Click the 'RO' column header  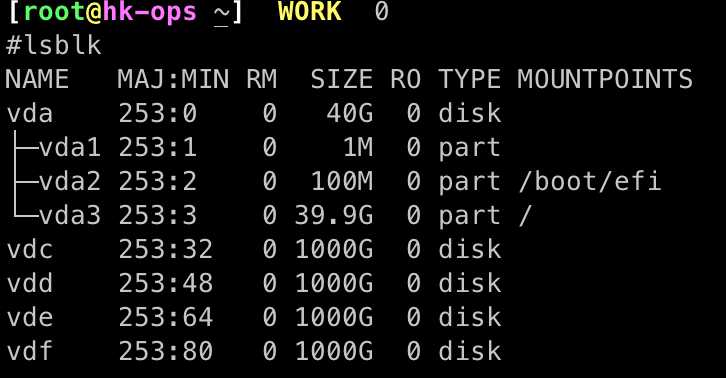click(406, 79)
